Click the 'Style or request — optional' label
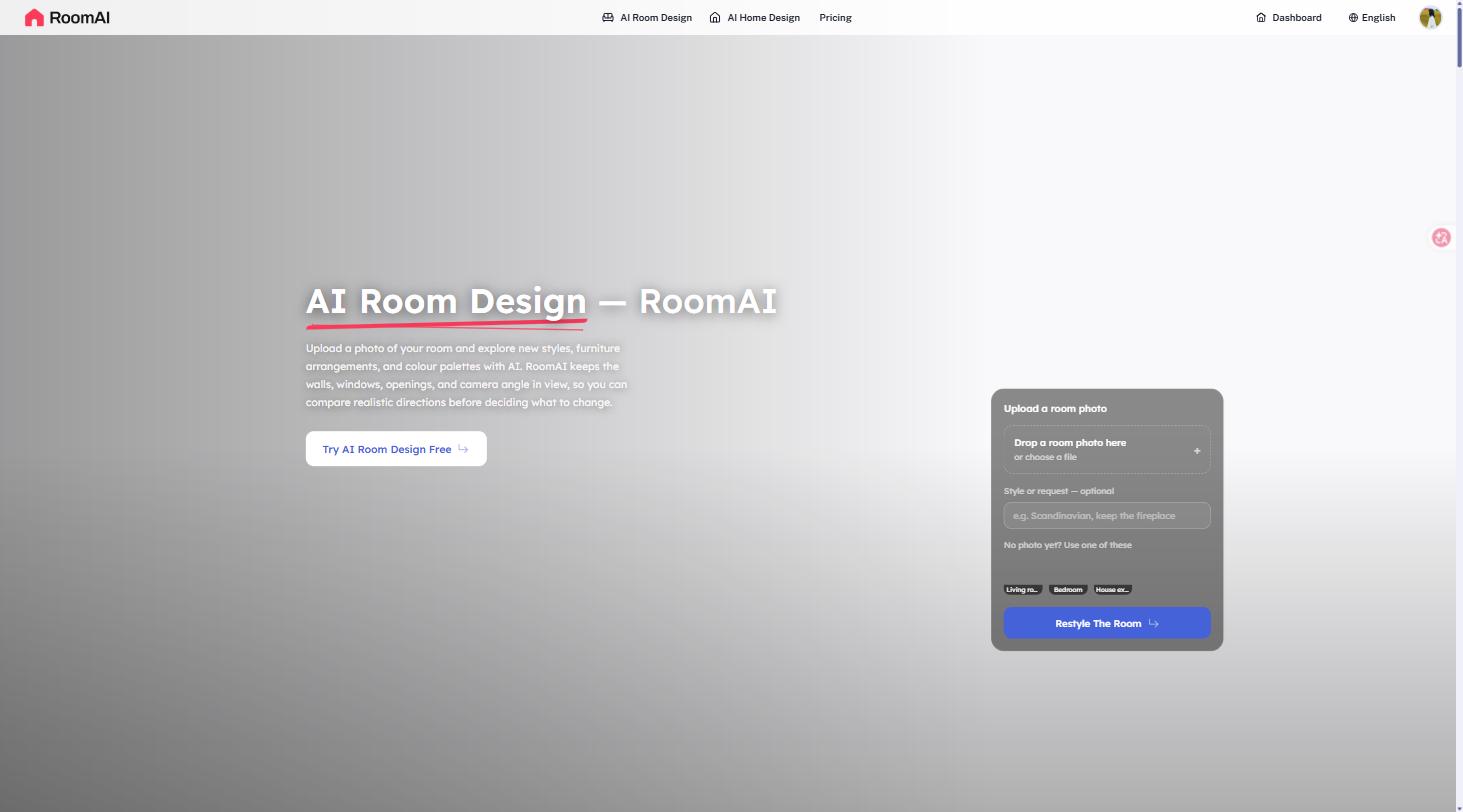This screenshot has height=812, width=1463. (x=1059, y=491)
